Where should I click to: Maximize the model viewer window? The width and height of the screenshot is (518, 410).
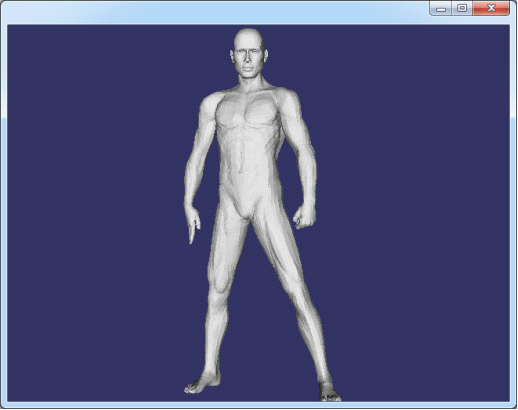click(462, 8)
